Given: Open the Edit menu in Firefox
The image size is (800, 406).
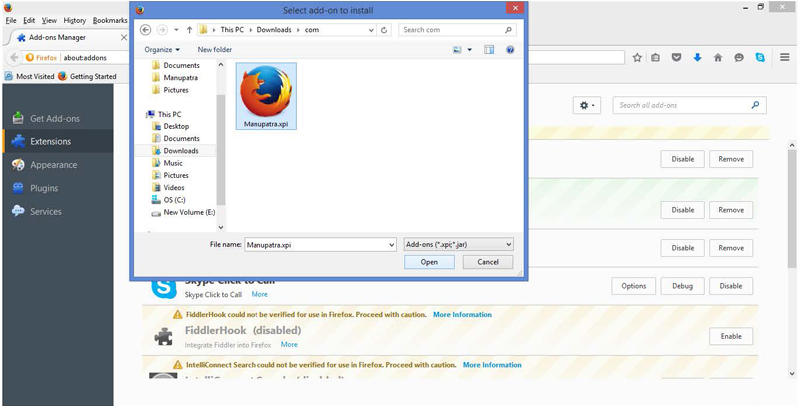Looking at the screenshot, I should (29, 20).
